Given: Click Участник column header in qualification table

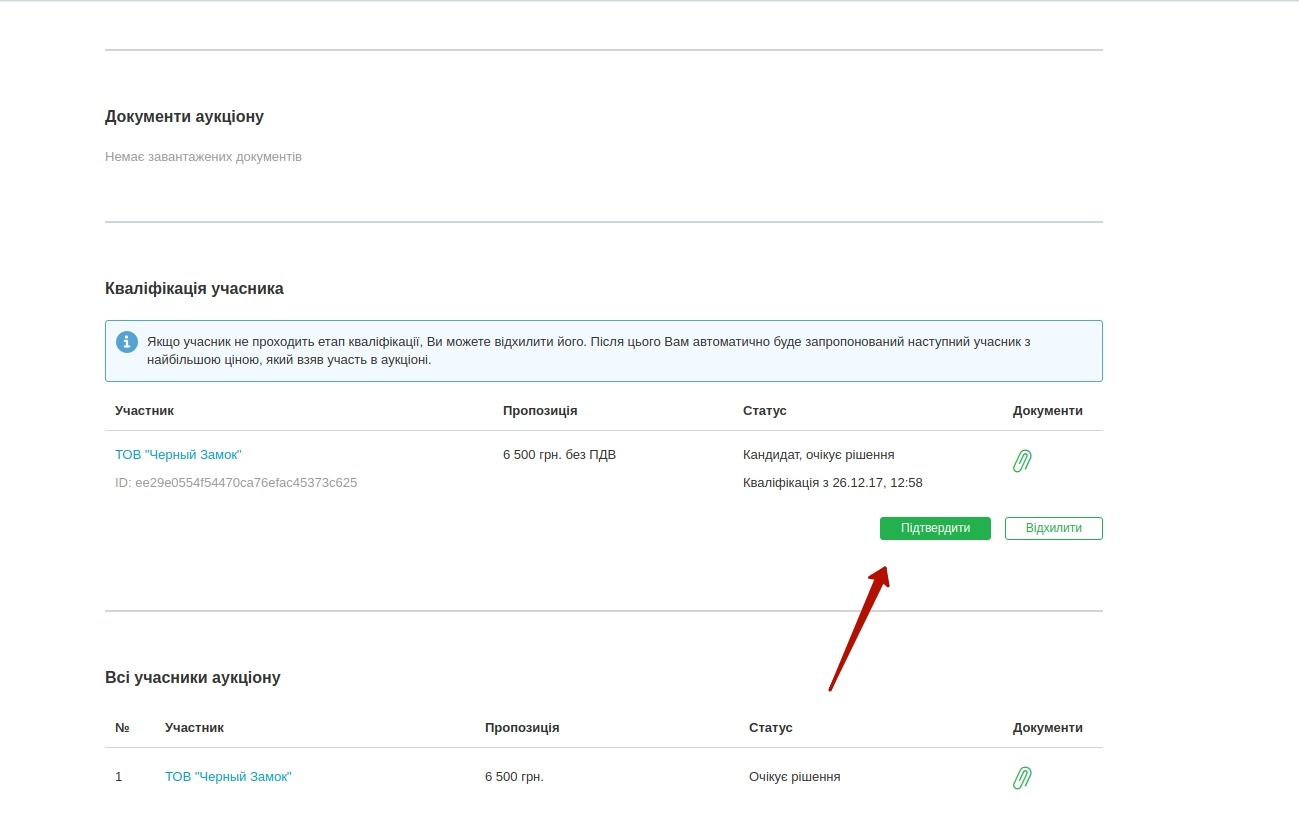Looking at the screenshot, I should point(144,411).
